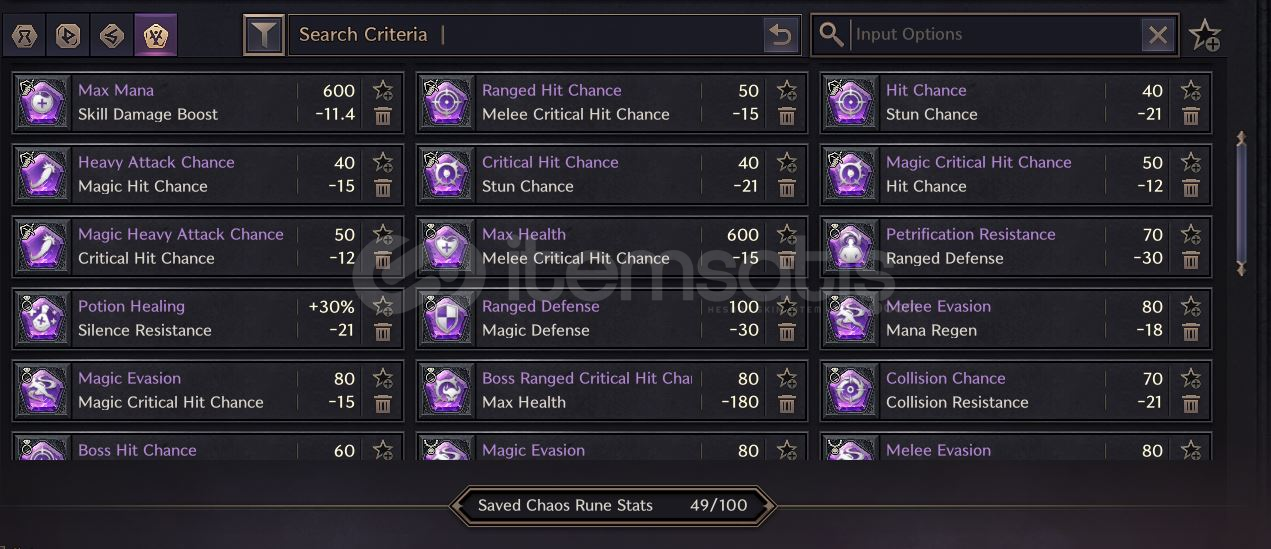
Task: Click the Input Options search field
Action: tap(995, 35)
